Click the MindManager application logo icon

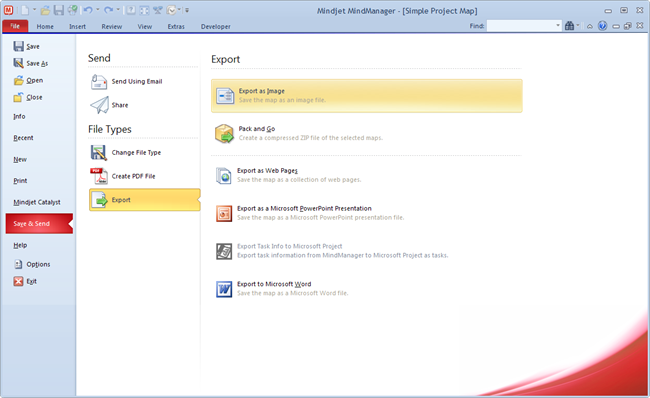(x=8, y=10)
